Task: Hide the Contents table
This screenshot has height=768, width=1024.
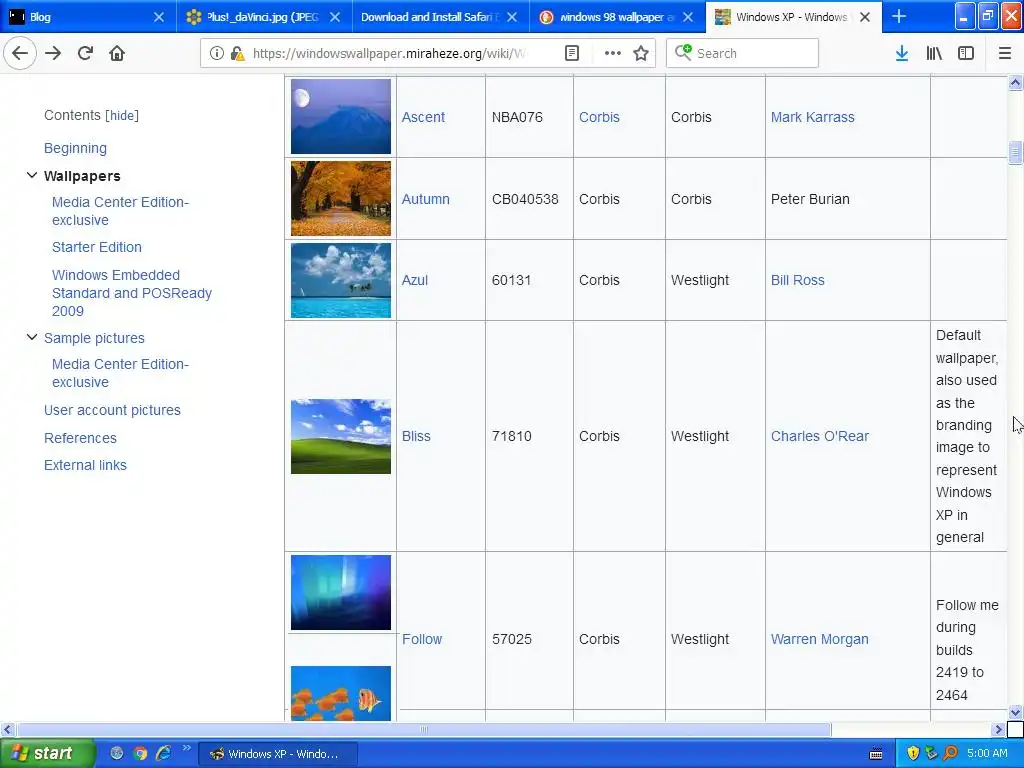Action: tap(122, 116)
